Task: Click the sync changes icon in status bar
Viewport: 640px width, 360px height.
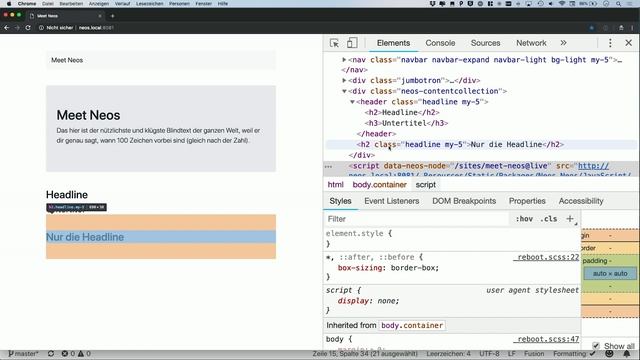Action: (x=51, y=353)
